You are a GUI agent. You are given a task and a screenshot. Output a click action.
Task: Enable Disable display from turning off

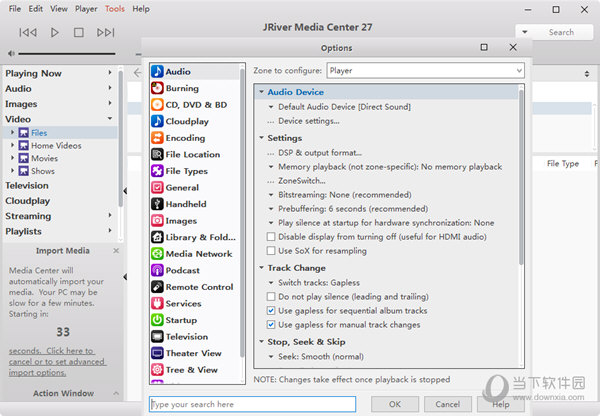click(271, 237)
